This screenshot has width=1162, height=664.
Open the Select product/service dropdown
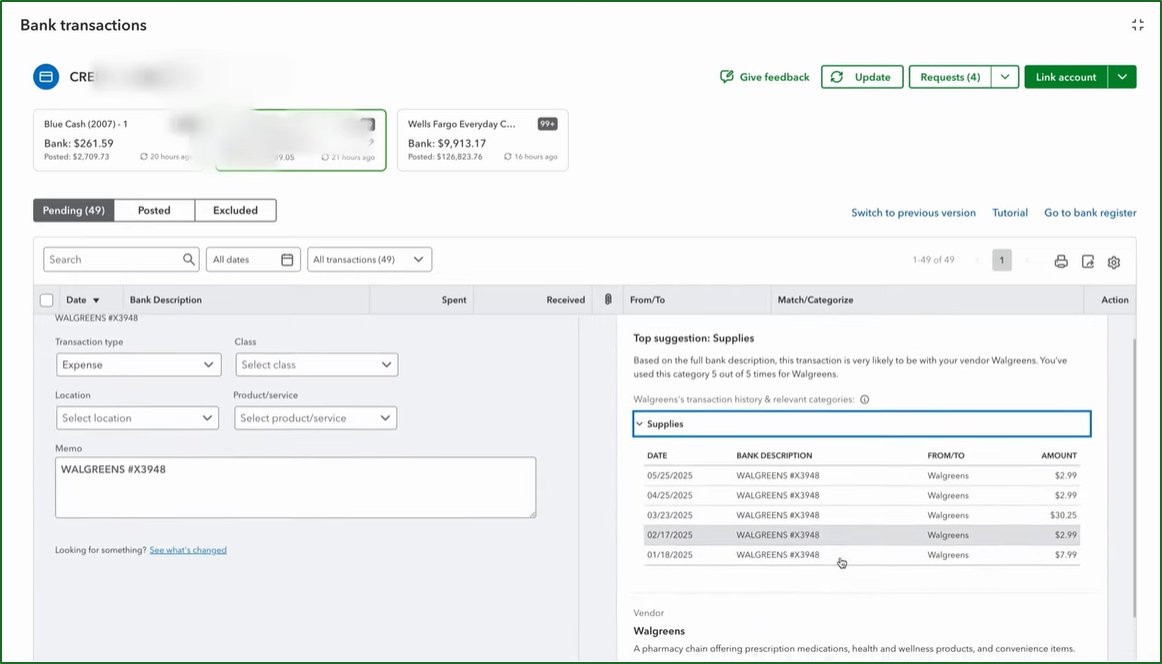click(x=316, y=418)
